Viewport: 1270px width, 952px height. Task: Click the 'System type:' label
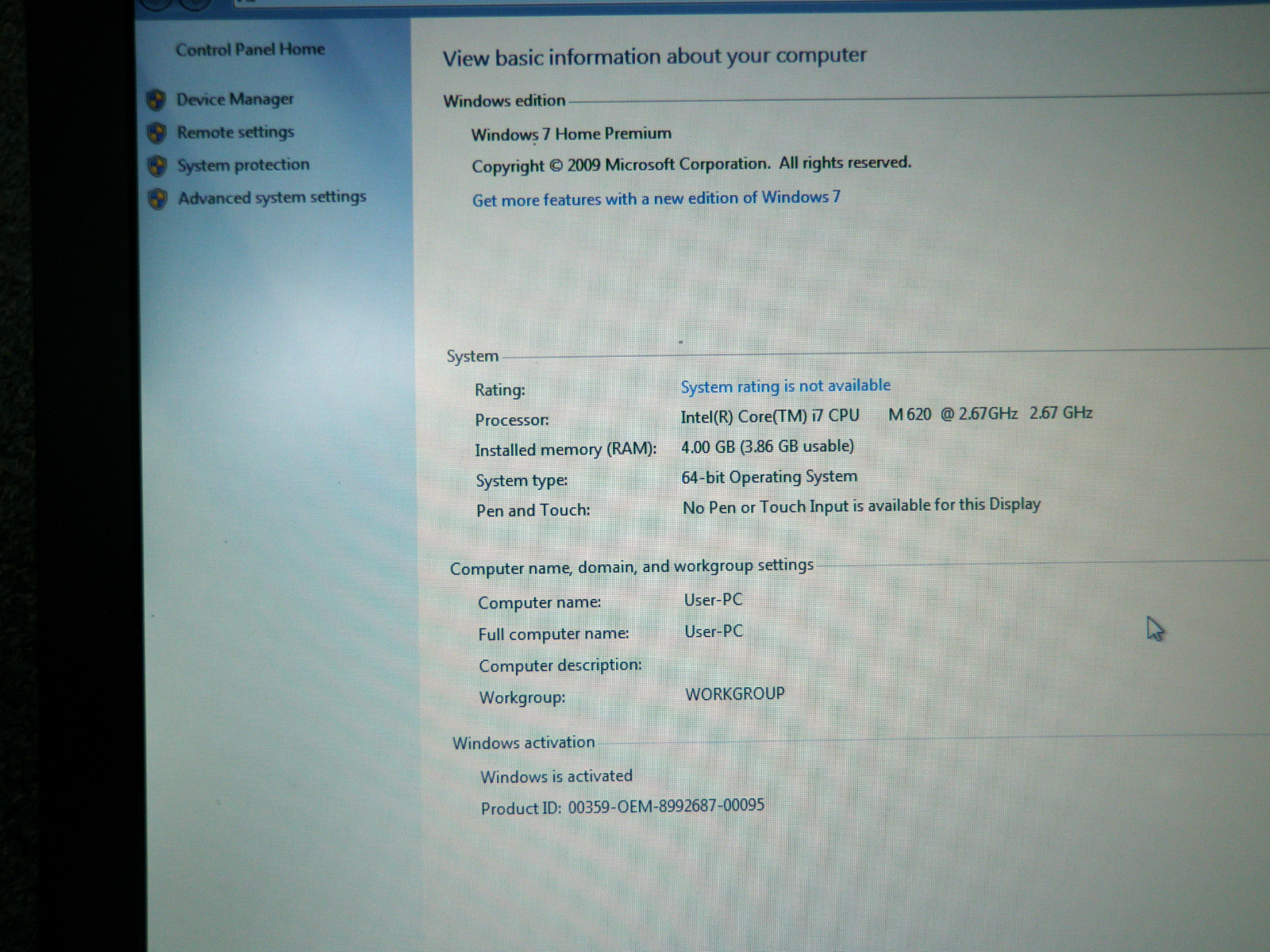[521, 481]
